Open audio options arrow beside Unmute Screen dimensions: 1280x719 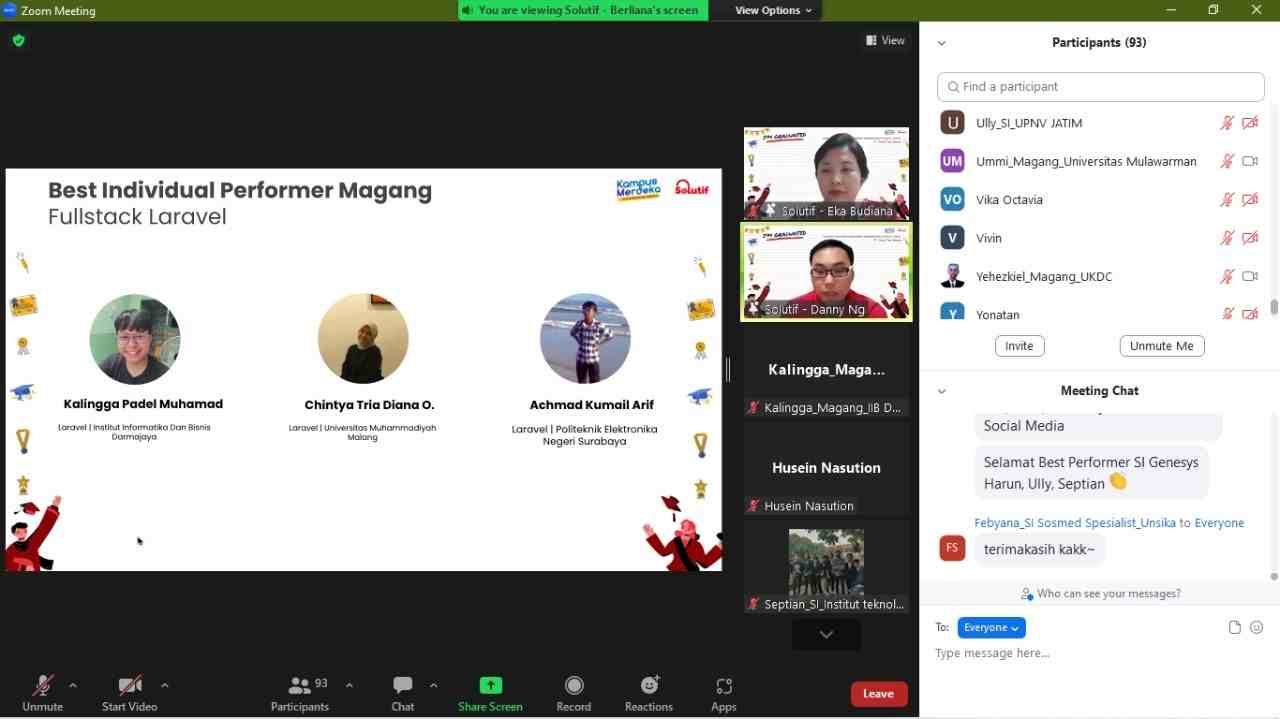pos(73,685)
